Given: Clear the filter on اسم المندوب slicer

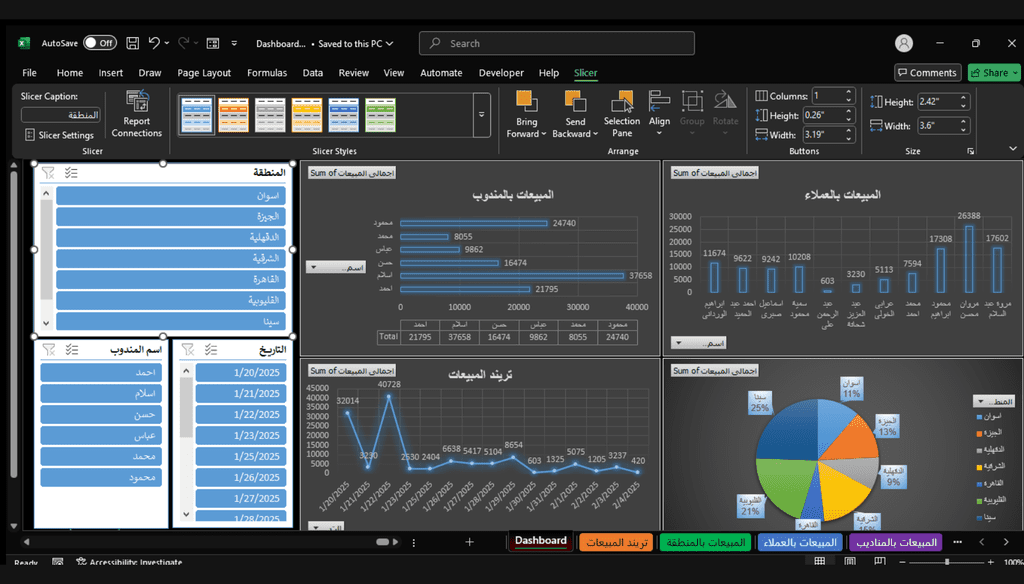Looking at the screenshot, I should 49,349.
